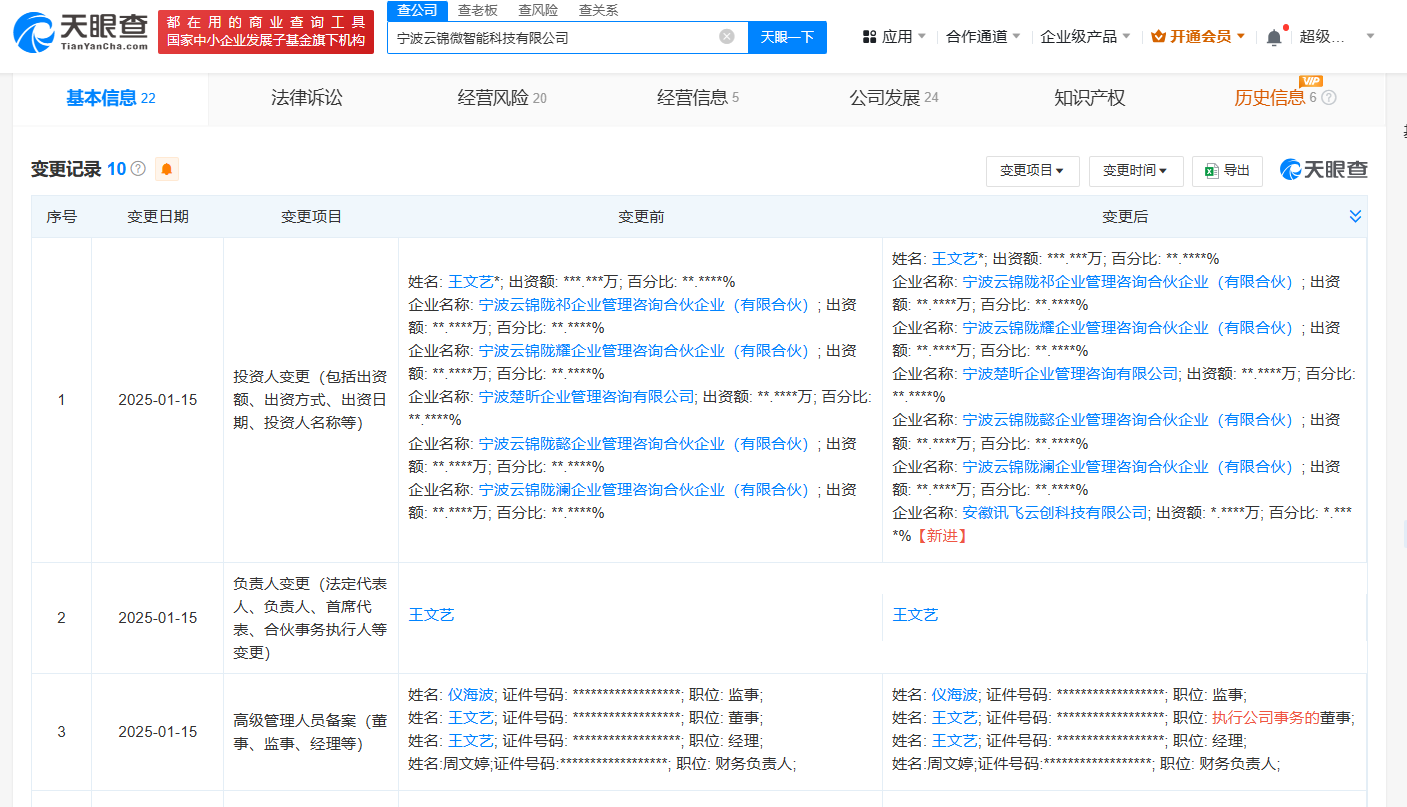Switch to the 查风险 search tab
The width and height of the screenshot is (1407, 807).
click(538, 10)
